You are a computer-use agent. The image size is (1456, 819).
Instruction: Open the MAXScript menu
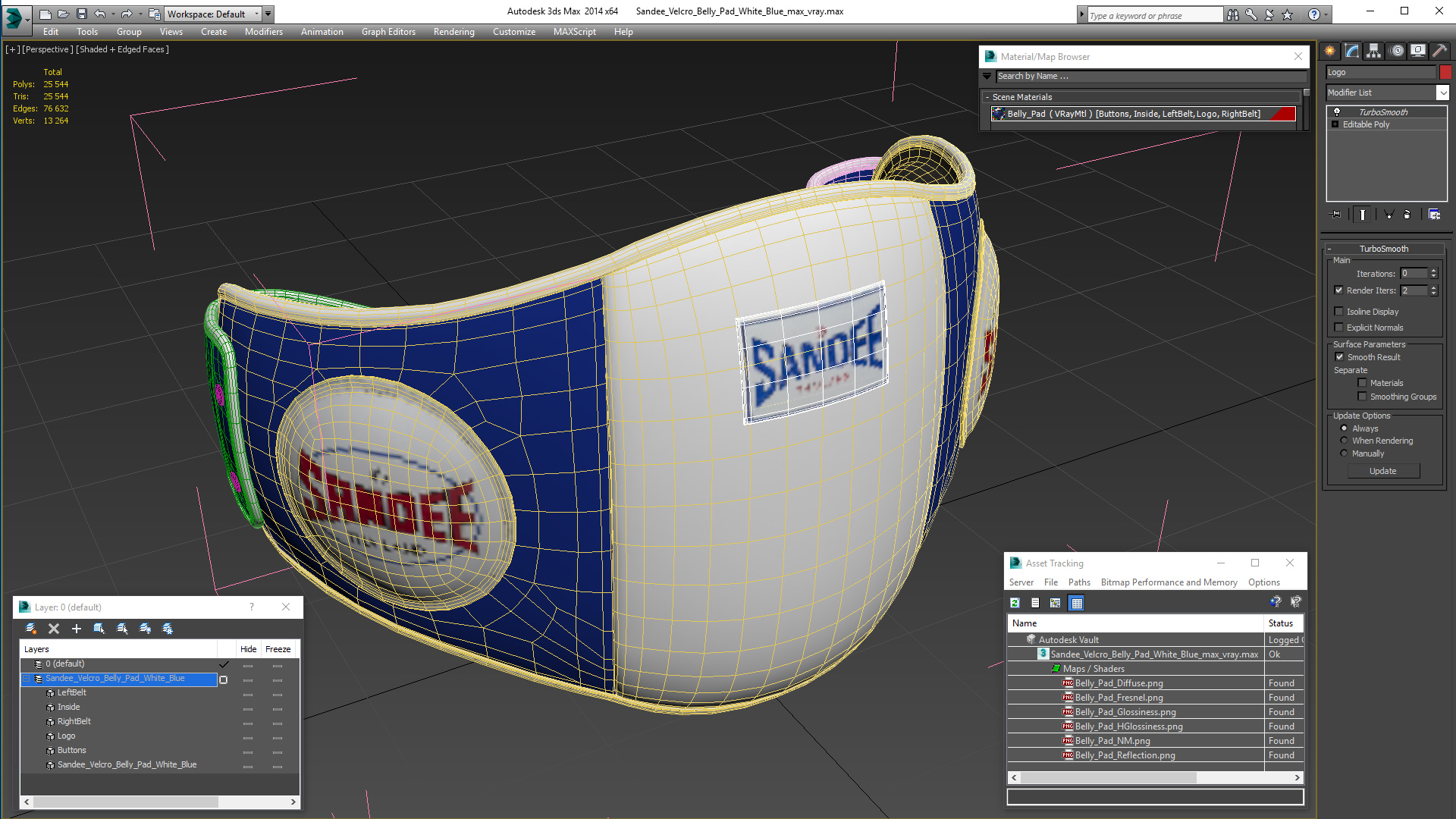[x=575, y=32]
